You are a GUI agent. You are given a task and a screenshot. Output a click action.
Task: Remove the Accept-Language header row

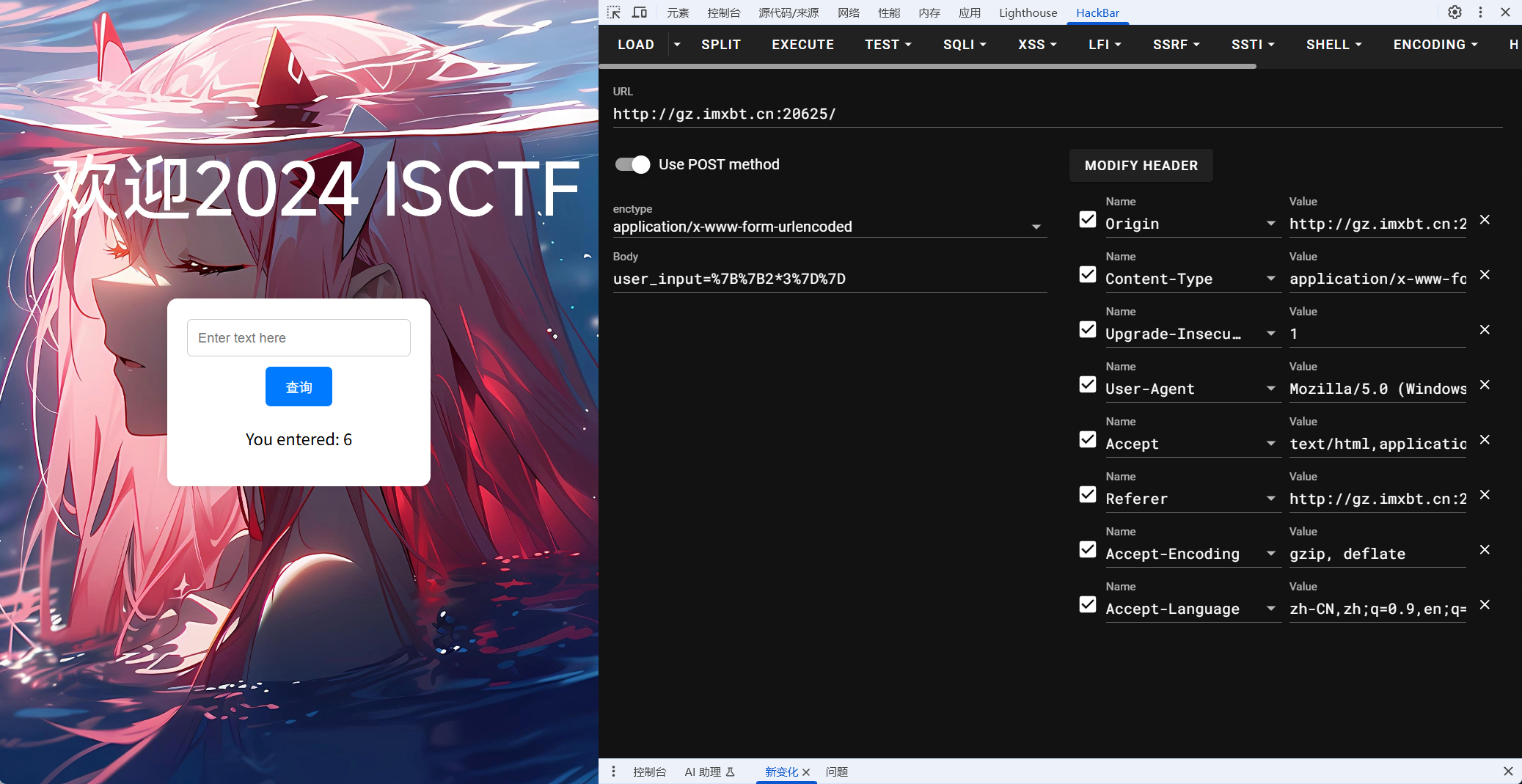pos(1485,605)
